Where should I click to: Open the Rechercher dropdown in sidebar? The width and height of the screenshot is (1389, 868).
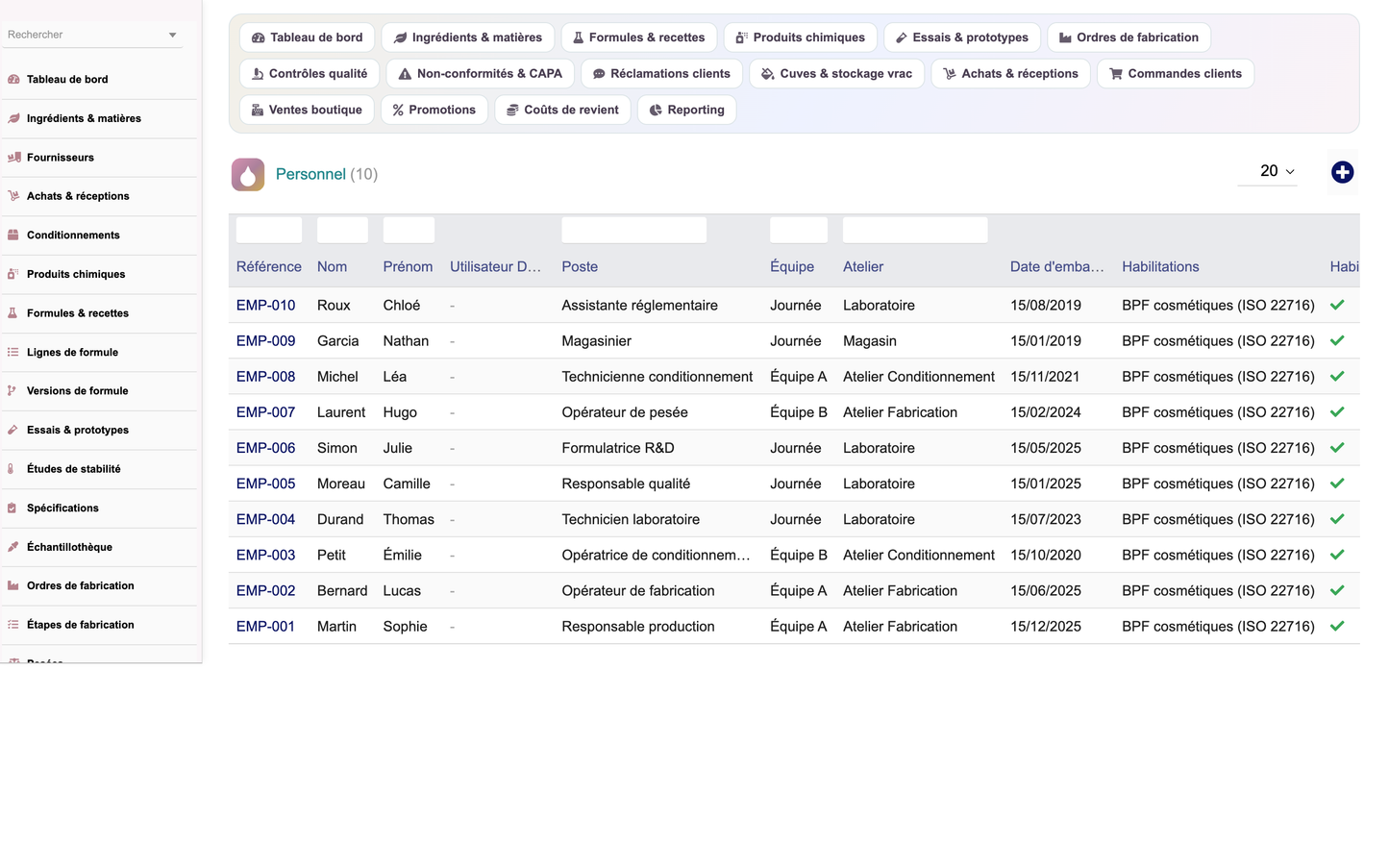tap(92, 35)
